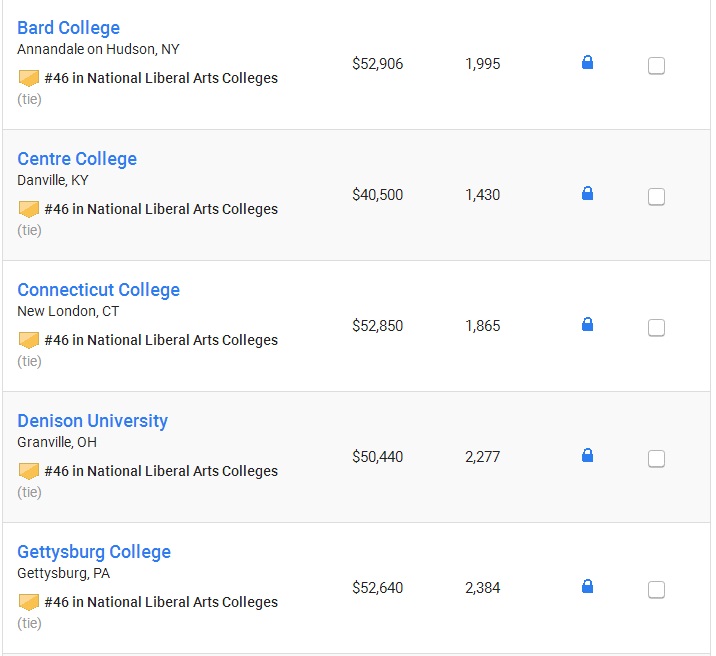Image resolution: width=716 pixels, height=656 pixels.
Task: Click the gold ranking badge under Bard College
Action: tap(28, 78)
